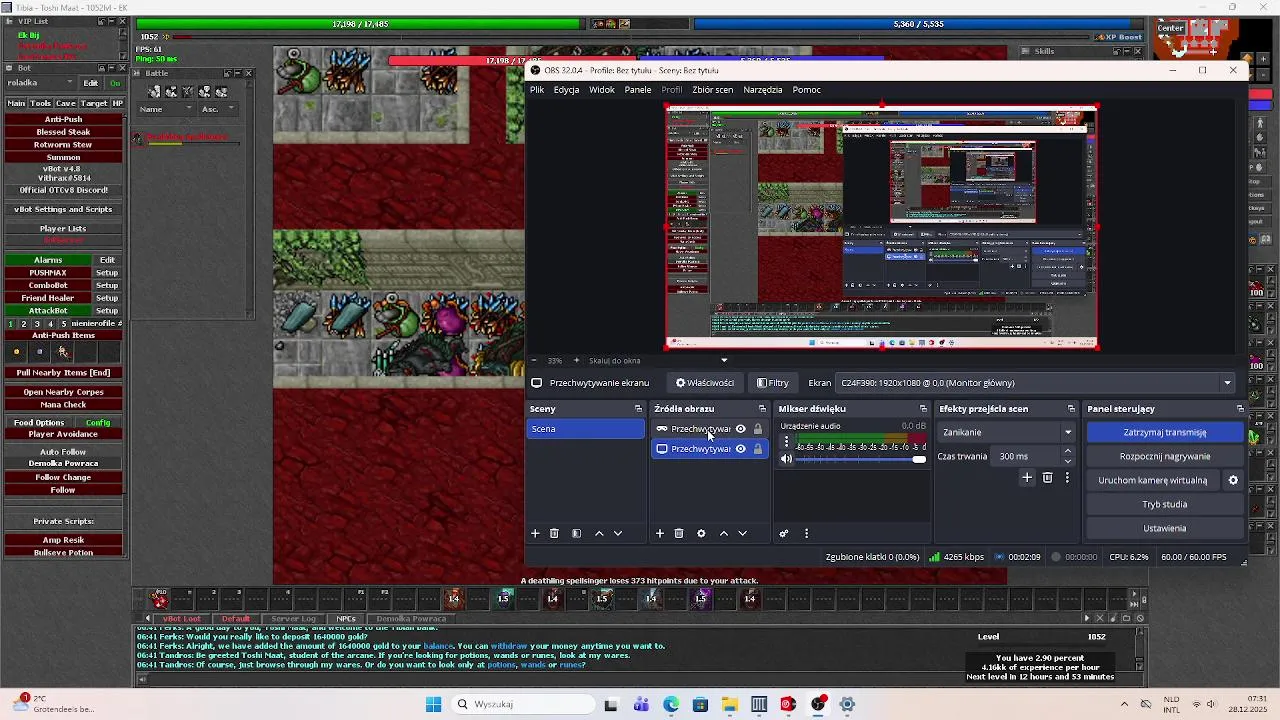1280x720 pixels.
Task: Open Ustawienia in OBS control panel
Action: point(1165,528)
